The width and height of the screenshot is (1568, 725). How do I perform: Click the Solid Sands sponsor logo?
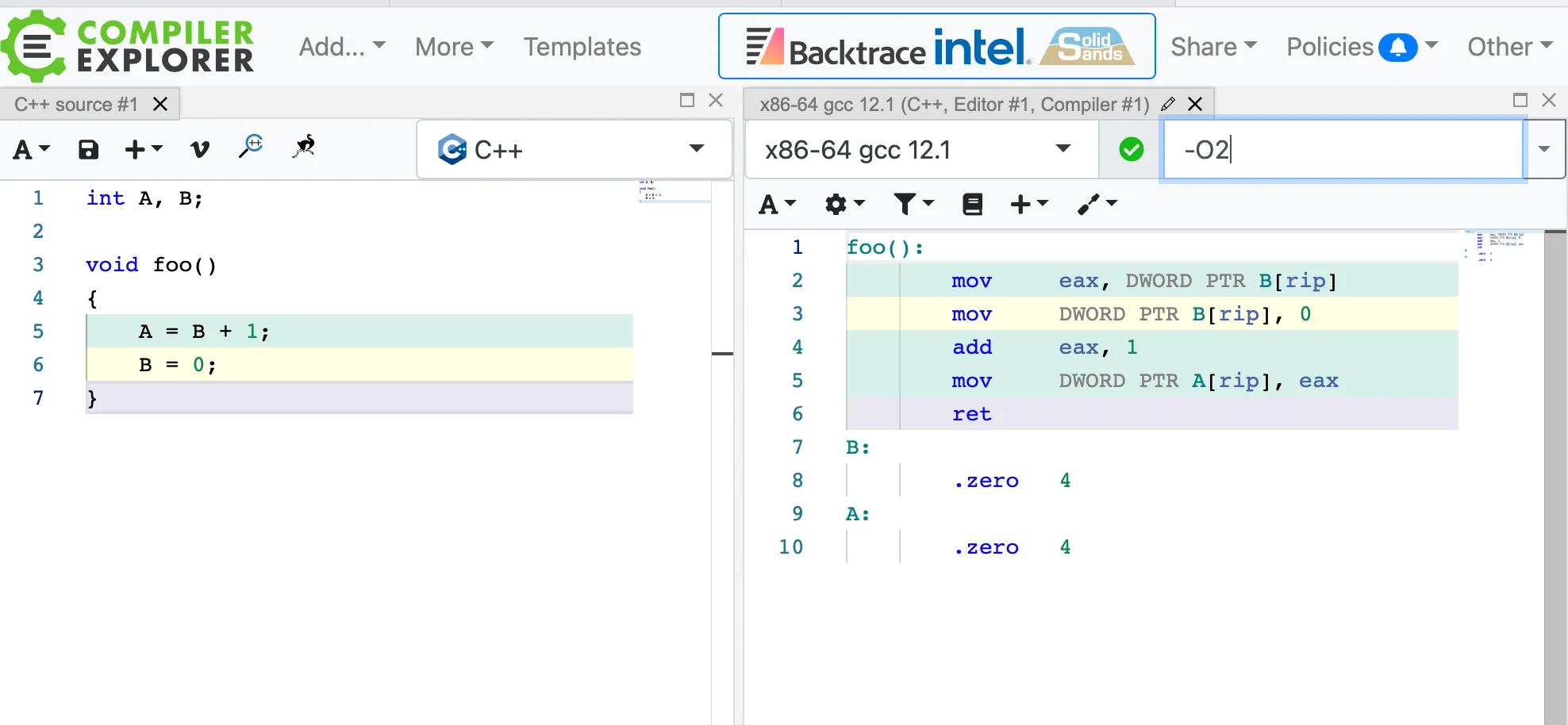(x=1088, y=46)
